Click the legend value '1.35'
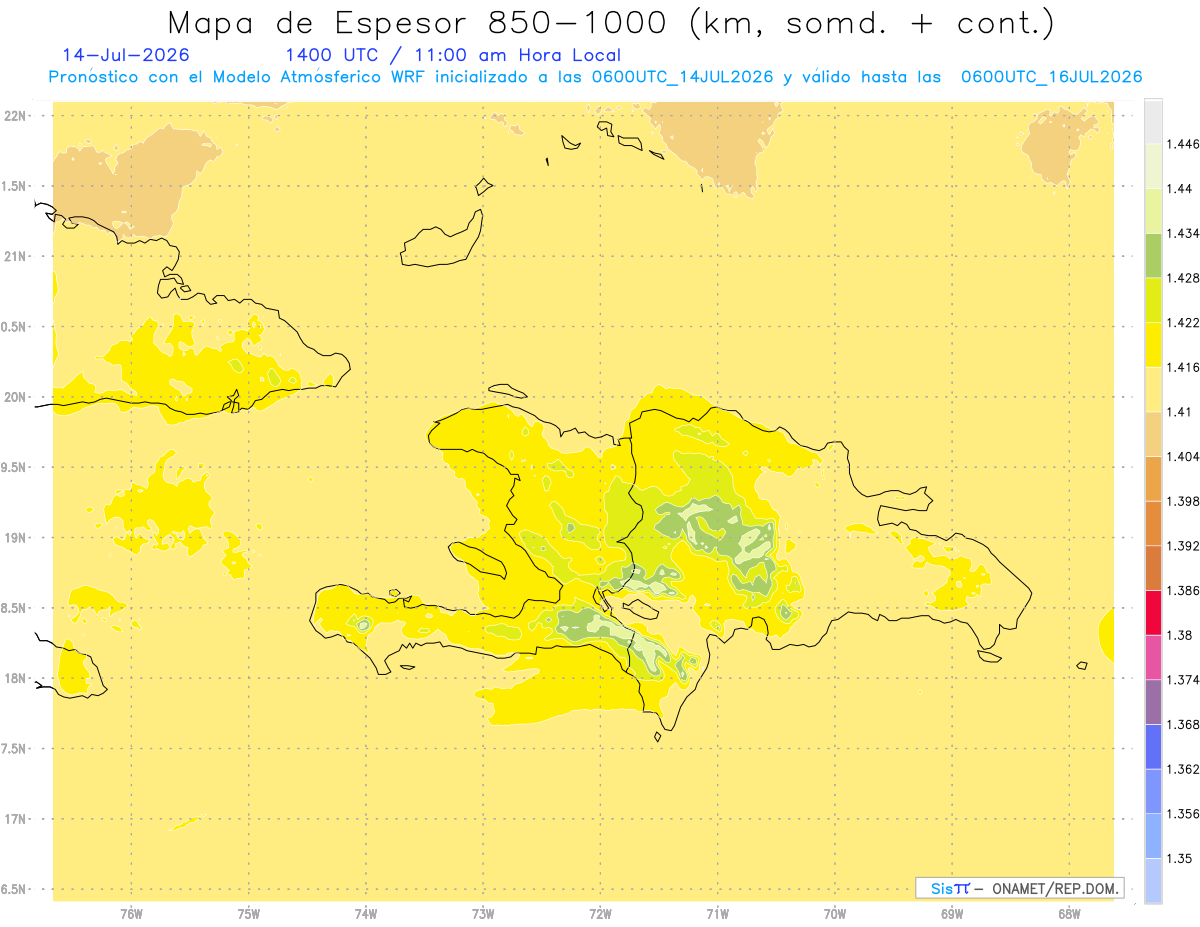This screenshot has height=927, width=1200. [1180, 859]
